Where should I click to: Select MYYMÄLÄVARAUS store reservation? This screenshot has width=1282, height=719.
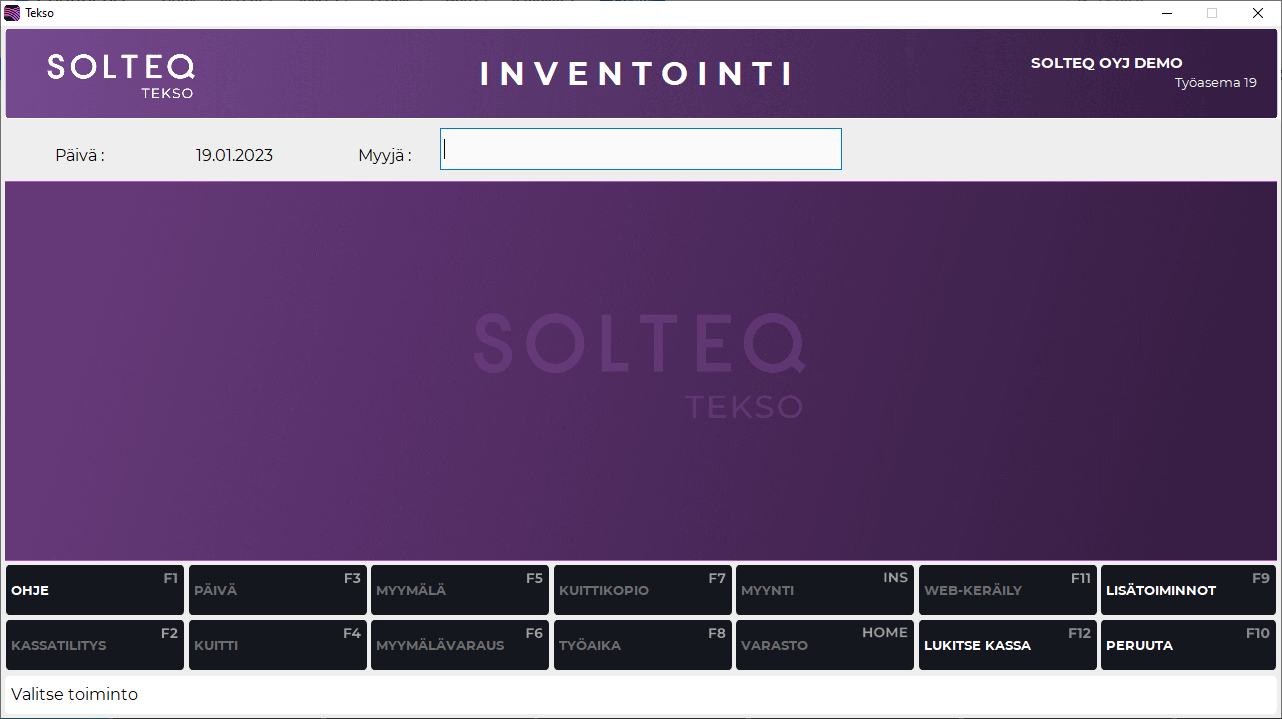(460, 645)
